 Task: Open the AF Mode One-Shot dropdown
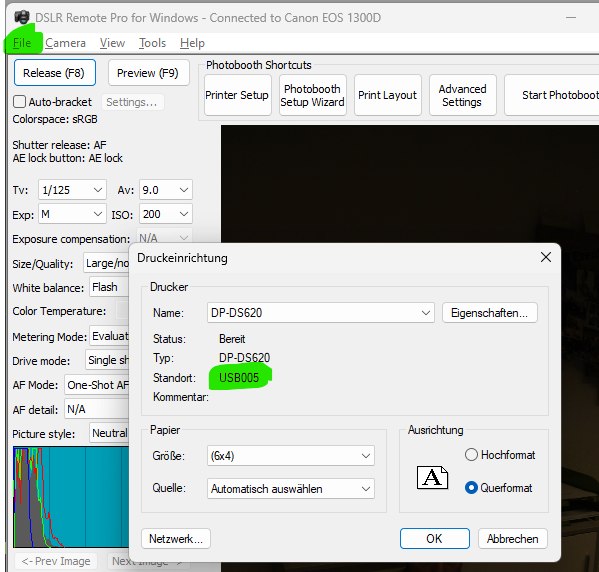point(97,384)
